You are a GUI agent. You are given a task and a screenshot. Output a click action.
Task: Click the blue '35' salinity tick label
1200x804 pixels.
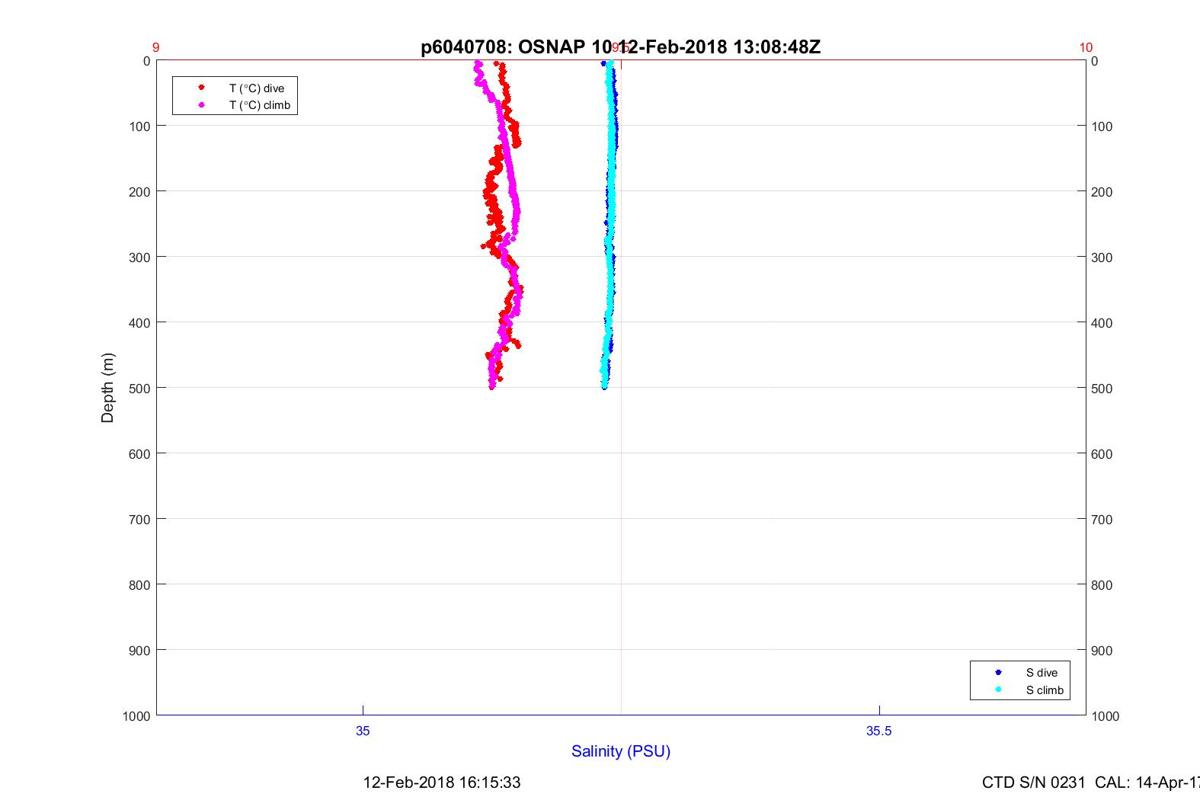tap(363, 731)
